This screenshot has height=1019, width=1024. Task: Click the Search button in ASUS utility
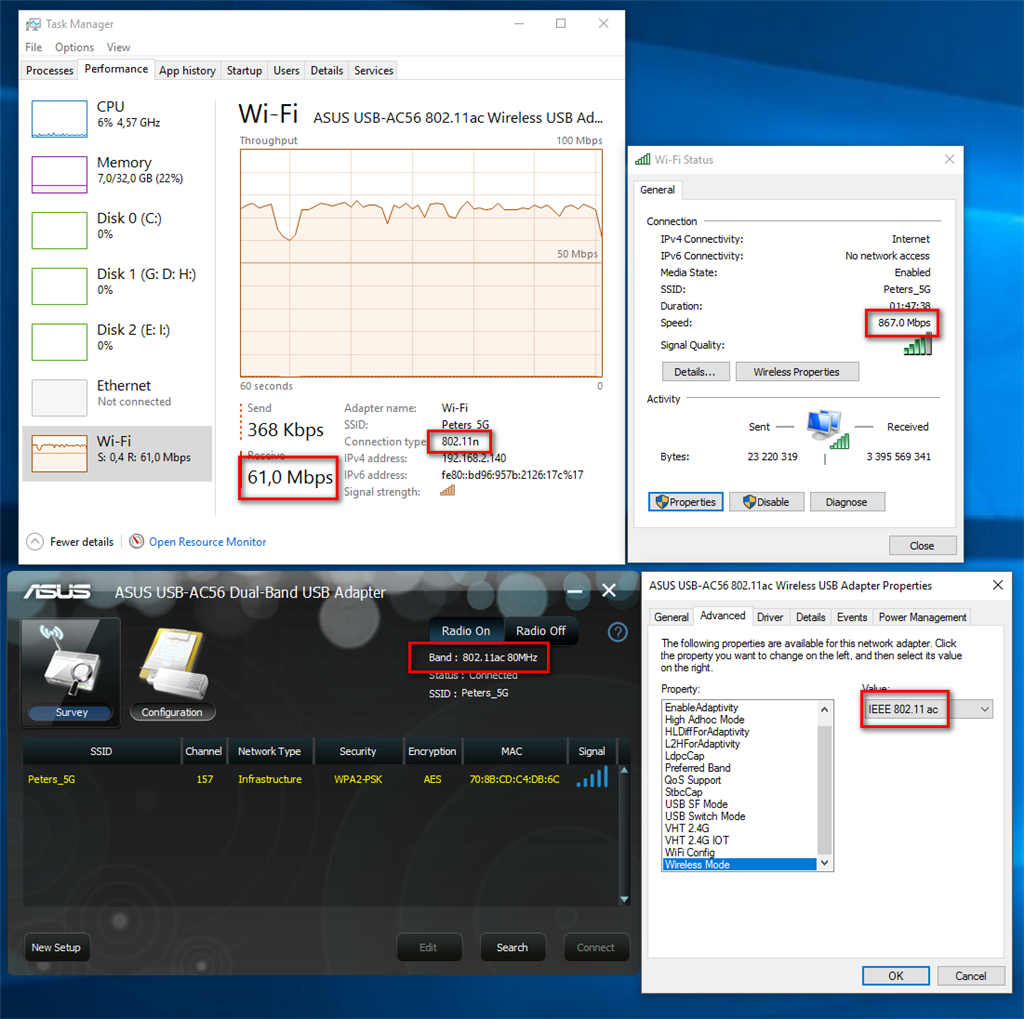click(x=513, y=947)
